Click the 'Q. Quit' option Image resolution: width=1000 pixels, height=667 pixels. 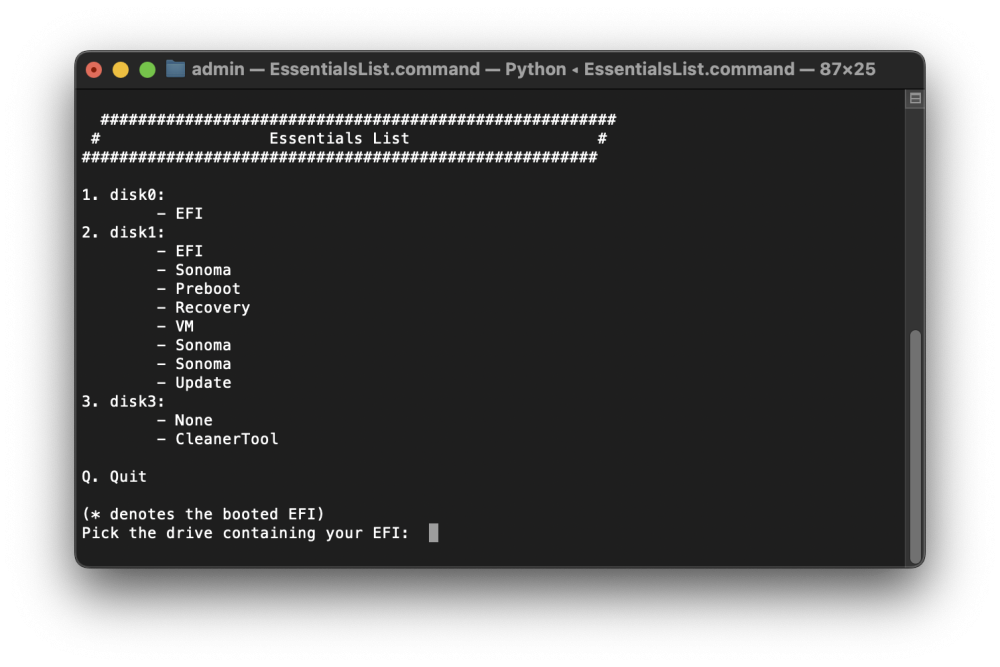[x=114, y=476]
